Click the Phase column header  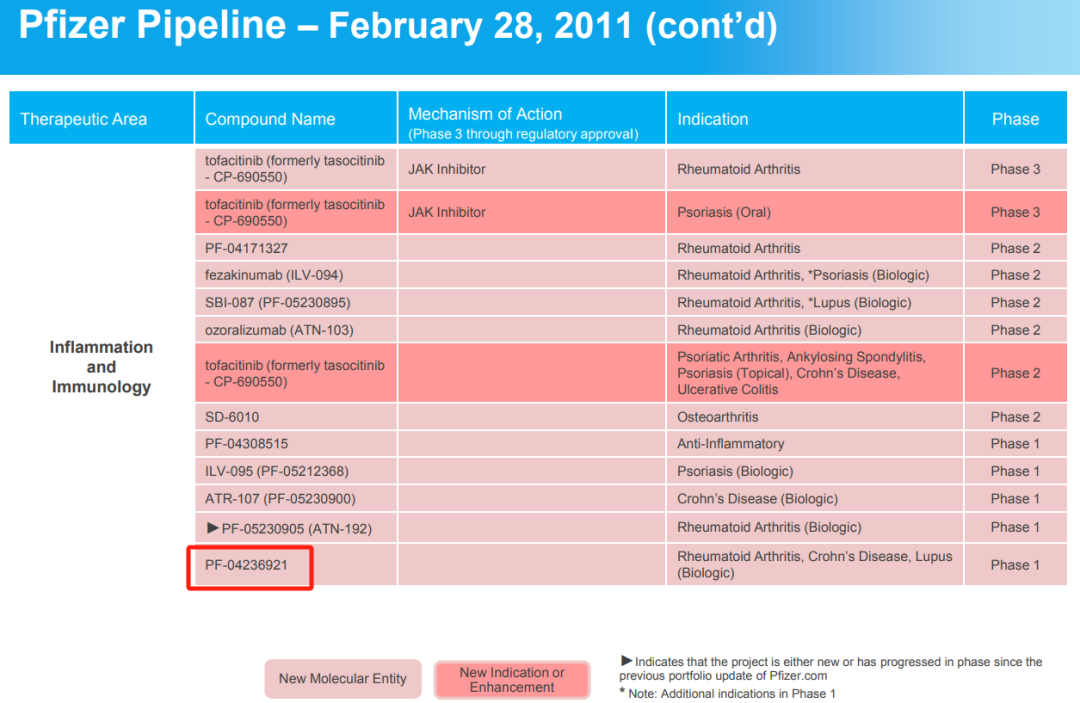point(1015,118)
